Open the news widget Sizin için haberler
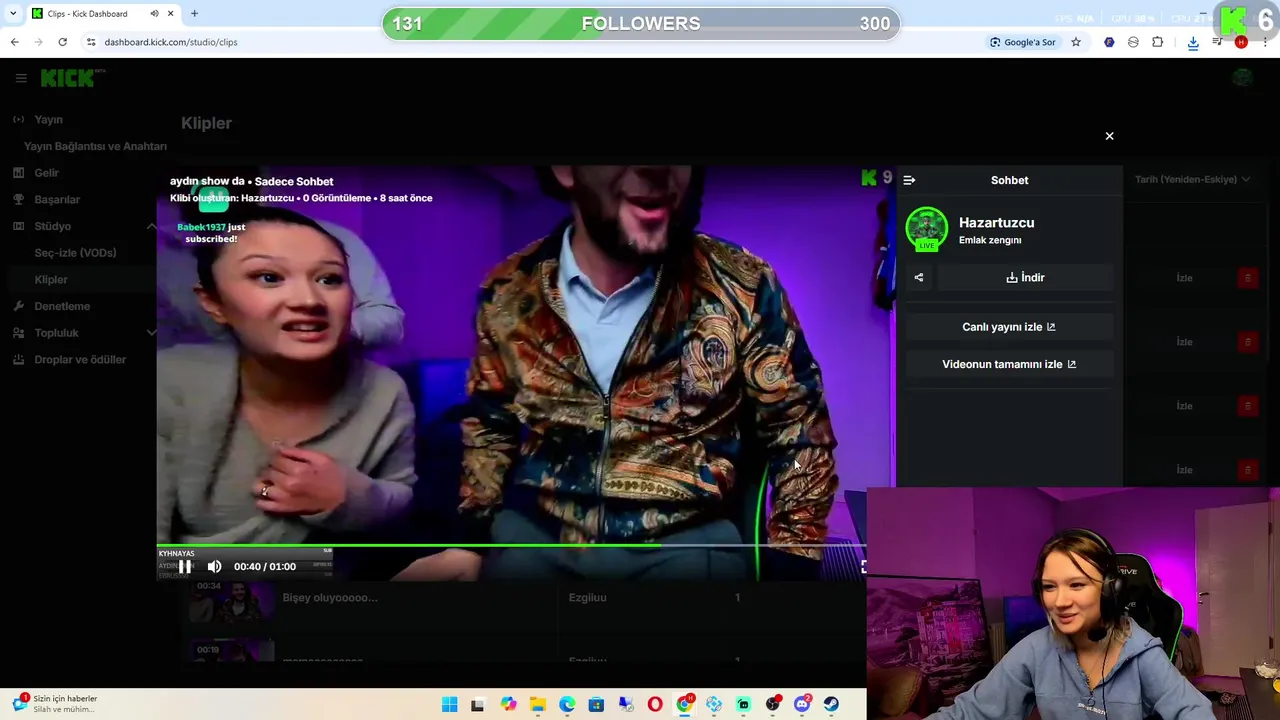1280x720 pixels. (56, 704)
